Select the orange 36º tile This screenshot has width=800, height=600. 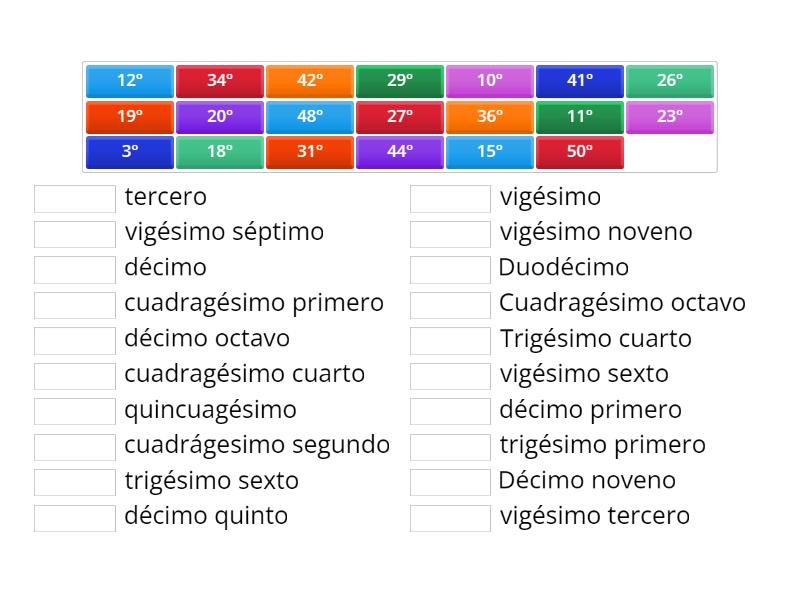coord(490,117)
